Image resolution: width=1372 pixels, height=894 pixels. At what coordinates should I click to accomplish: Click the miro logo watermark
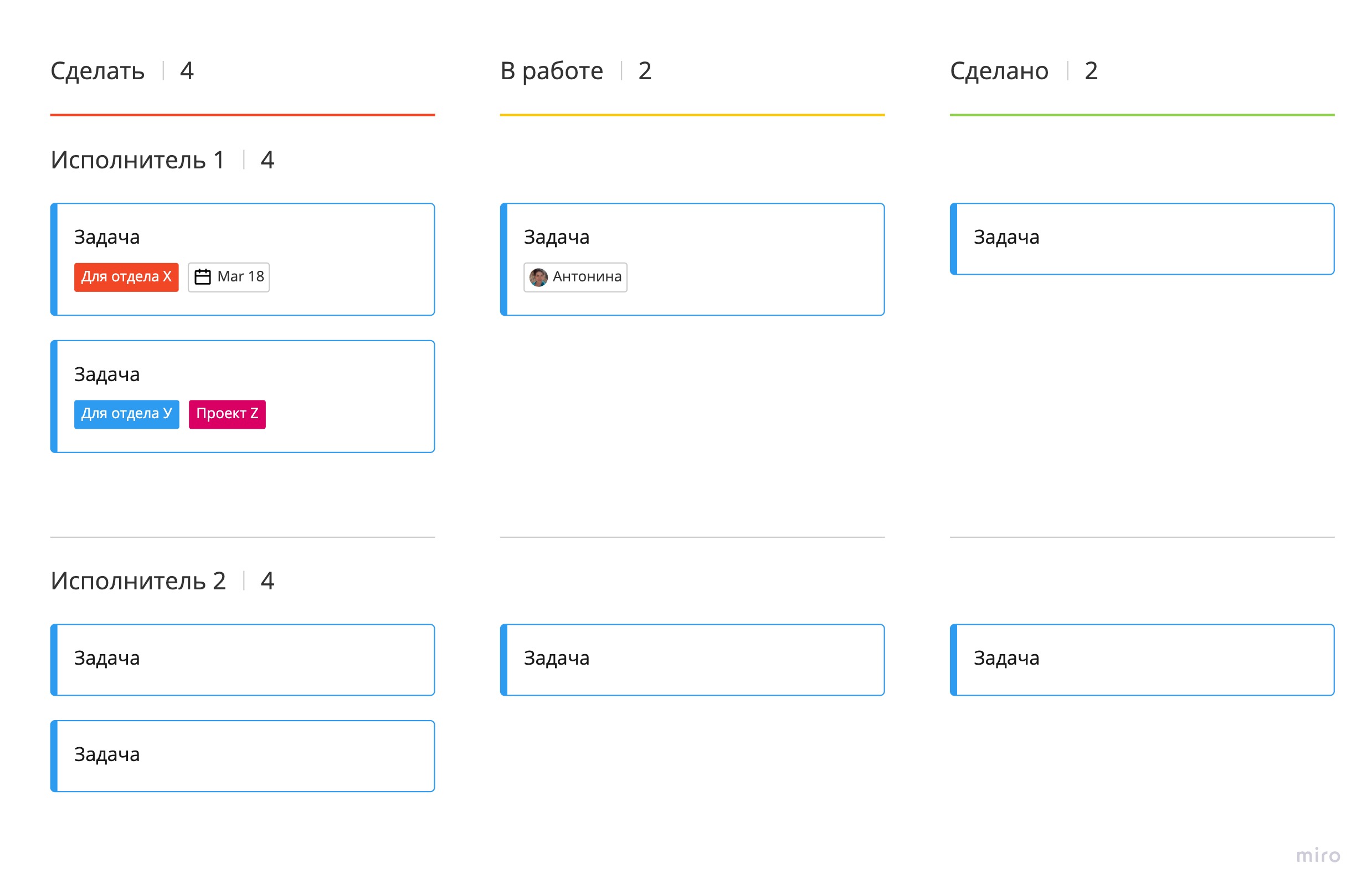1318,855
